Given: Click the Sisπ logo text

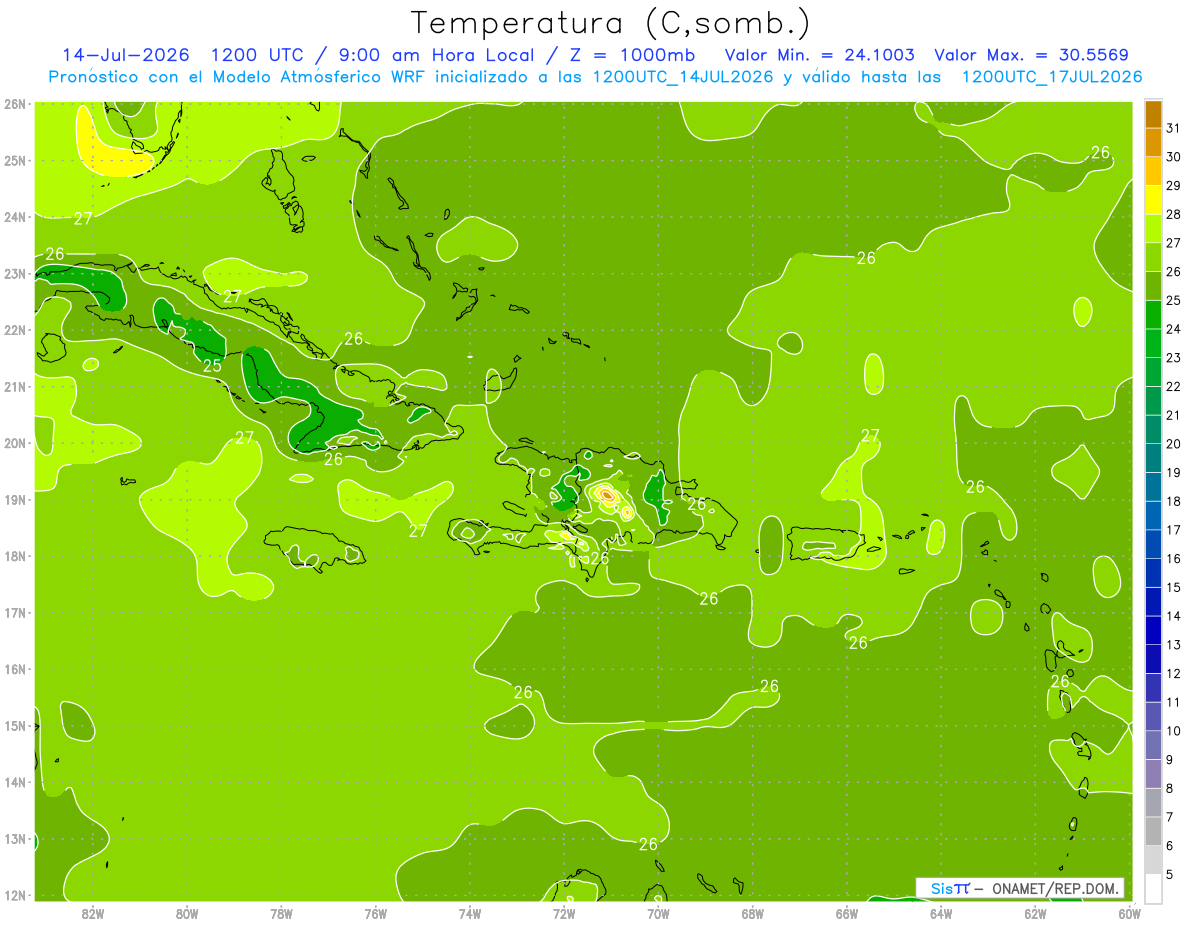Looking at the screenshot, I should pos(950,888).
